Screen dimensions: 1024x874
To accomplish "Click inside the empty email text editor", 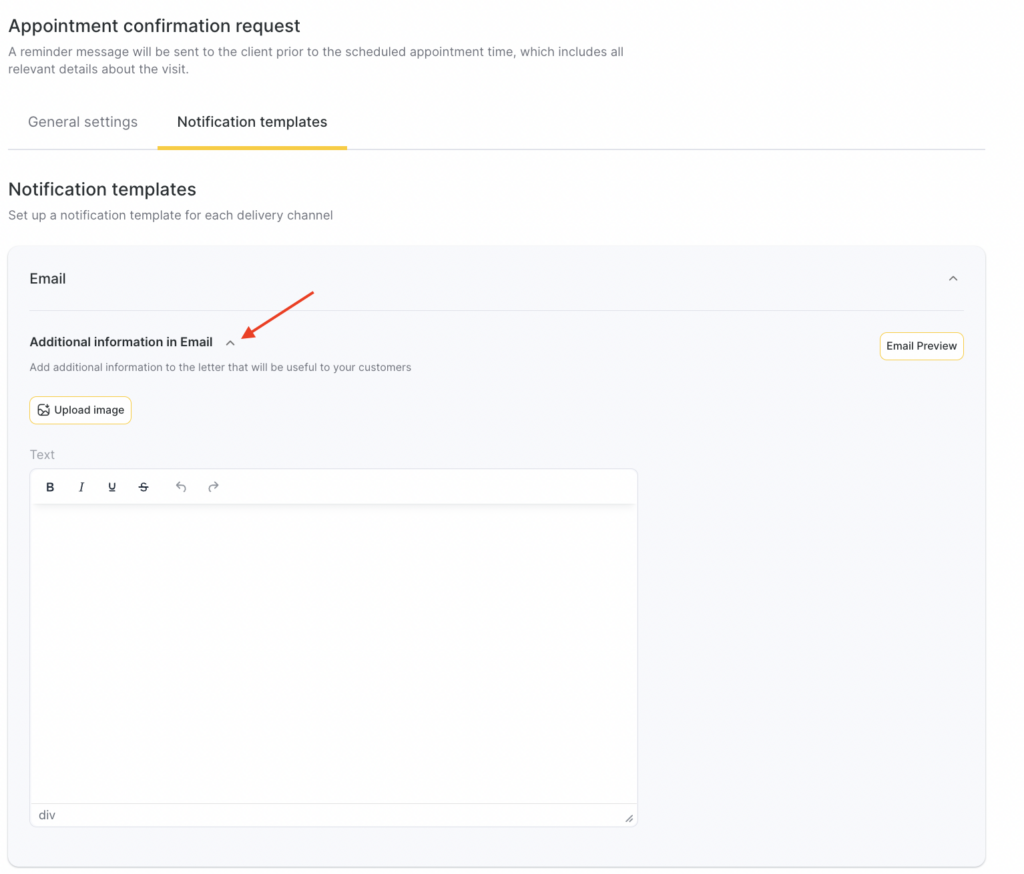I will point(333,650).
